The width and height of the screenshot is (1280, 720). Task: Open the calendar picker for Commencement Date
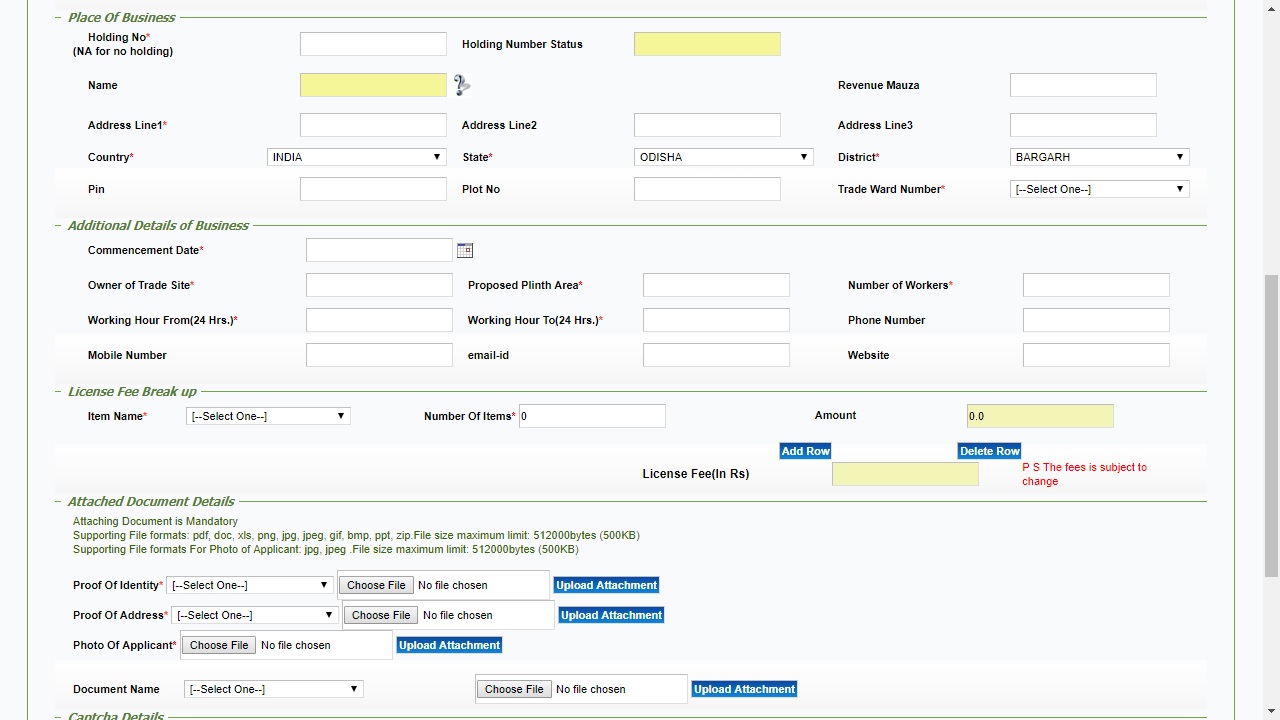(x=464, y=250)
